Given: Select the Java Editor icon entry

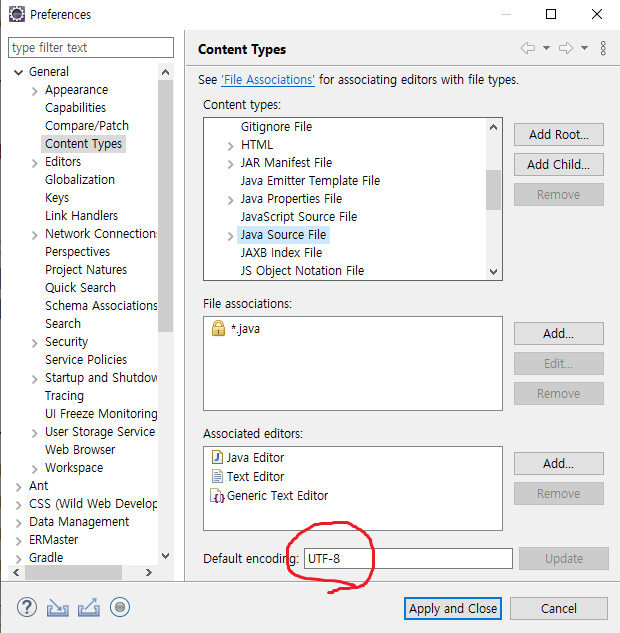Looking at the screenshot, I should pos(217,457).
